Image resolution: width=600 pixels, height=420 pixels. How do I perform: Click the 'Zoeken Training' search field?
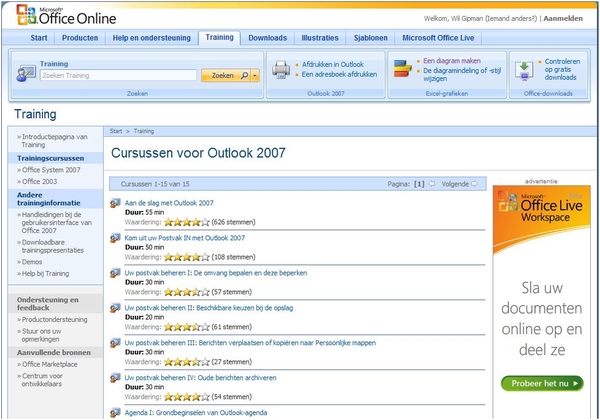[x=118, y=75]
